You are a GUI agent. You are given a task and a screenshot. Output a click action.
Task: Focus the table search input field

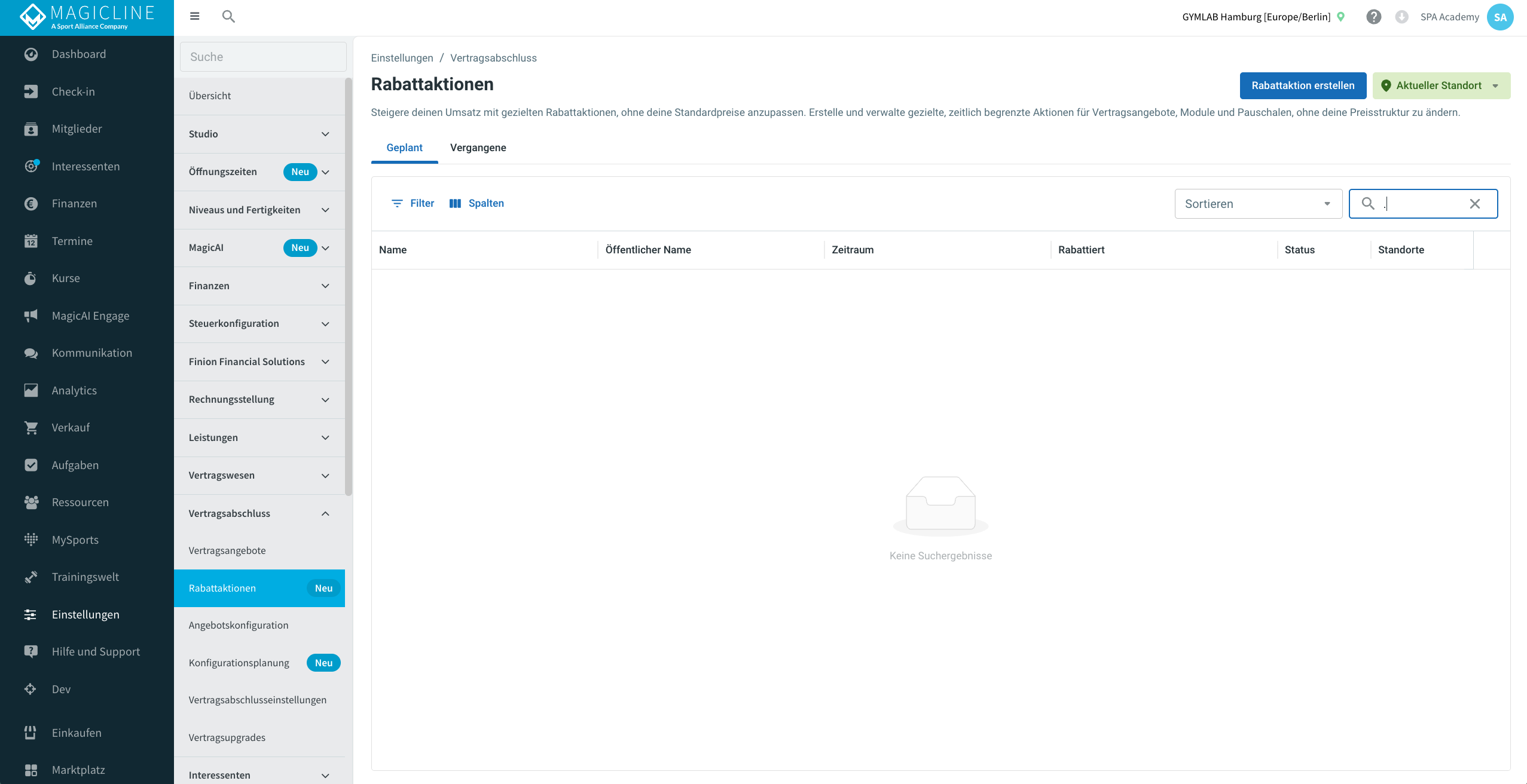pyautogui.click(x=1423, y=204)
